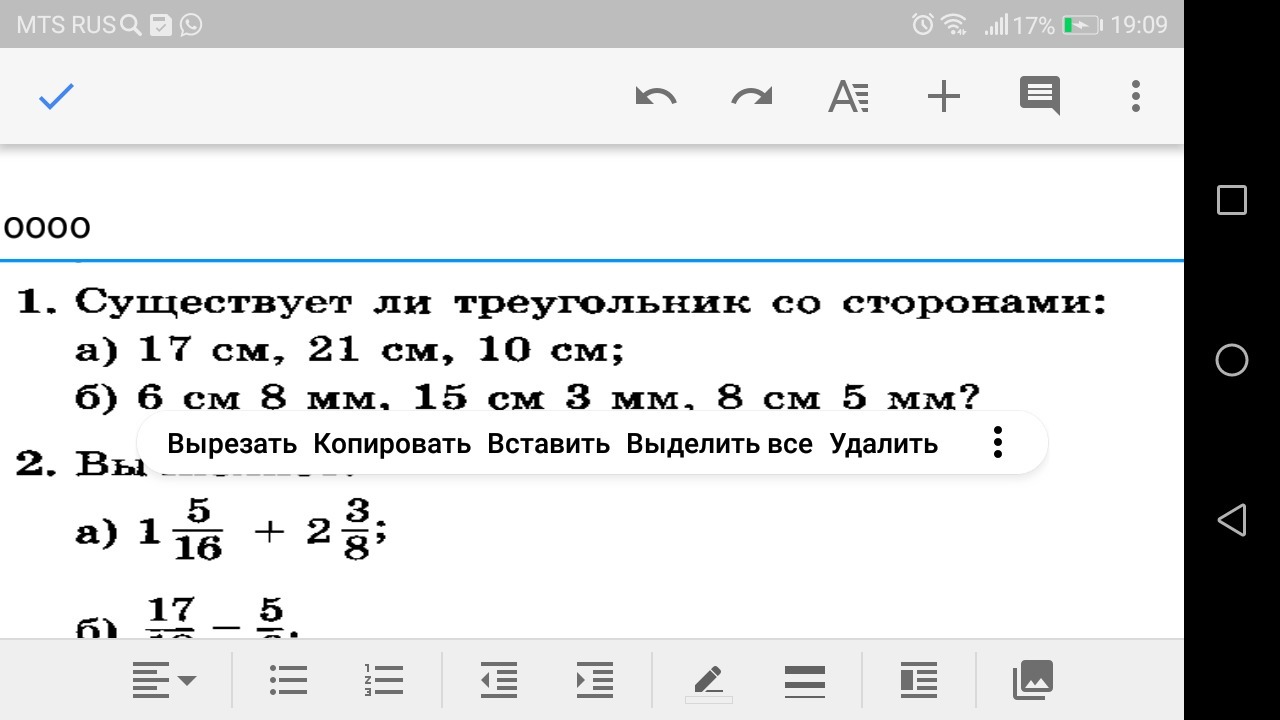The image size is (1280, 720).
Task: Select Выделить все from the context menu
Action: coord(718,443)
